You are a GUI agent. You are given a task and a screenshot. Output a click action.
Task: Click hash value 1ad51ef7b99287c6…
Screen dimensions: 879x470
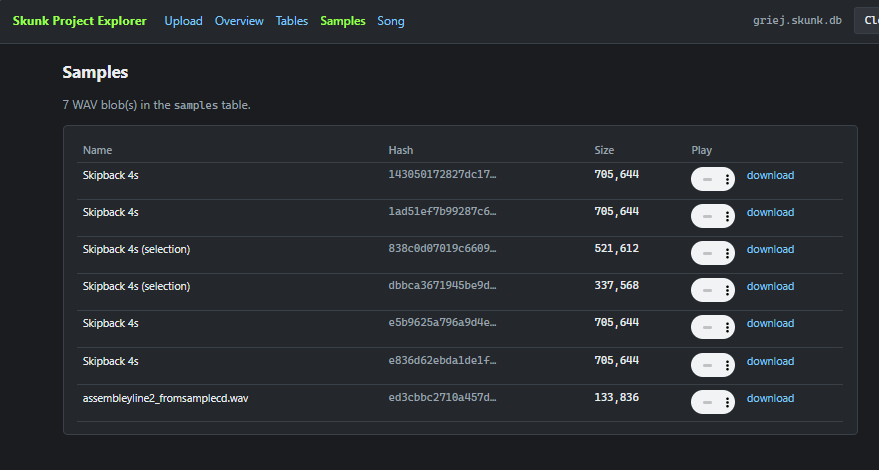pyautogui.click(x=442, y=211)
